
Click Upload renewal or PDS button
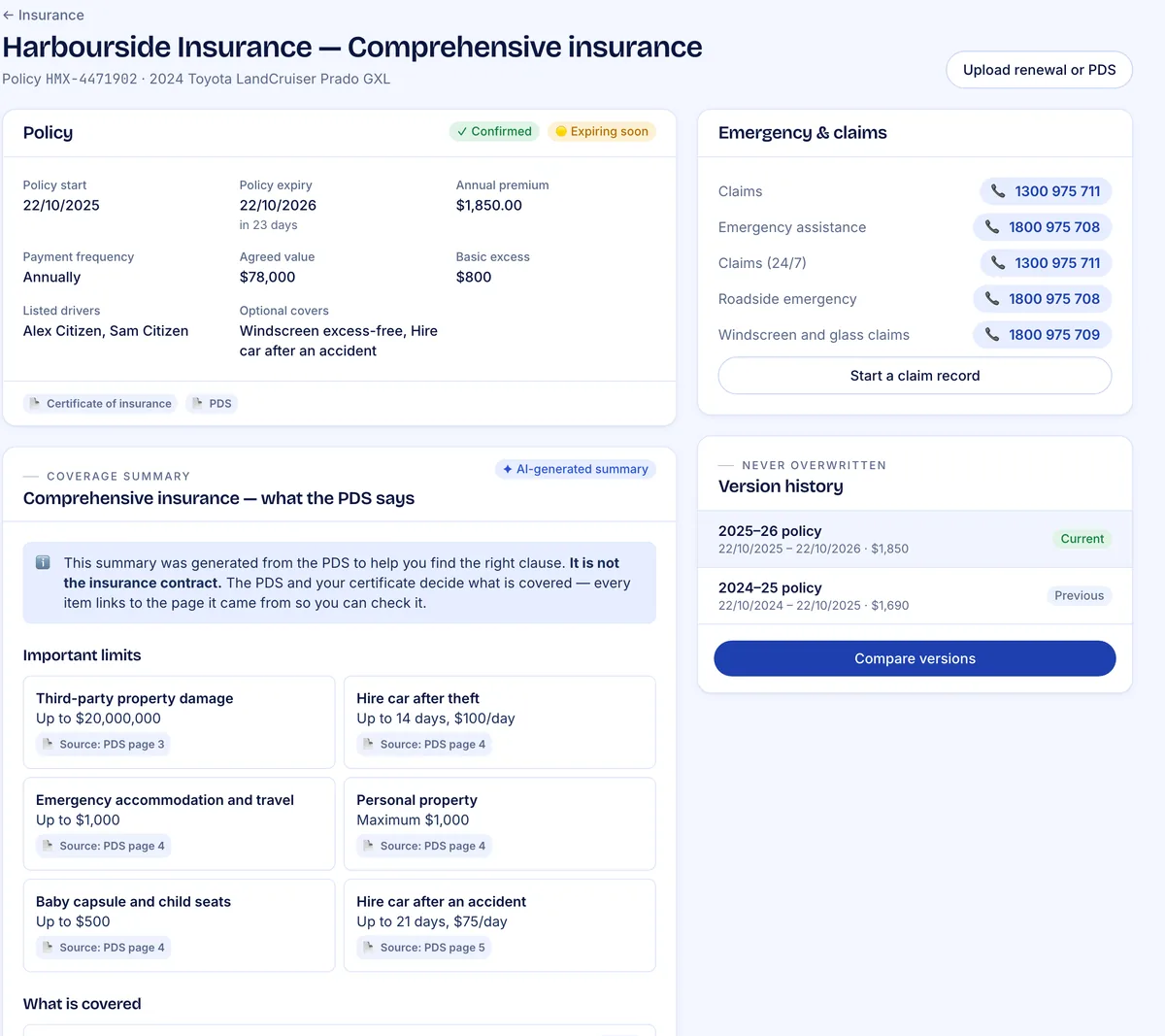coord(1039,70)
